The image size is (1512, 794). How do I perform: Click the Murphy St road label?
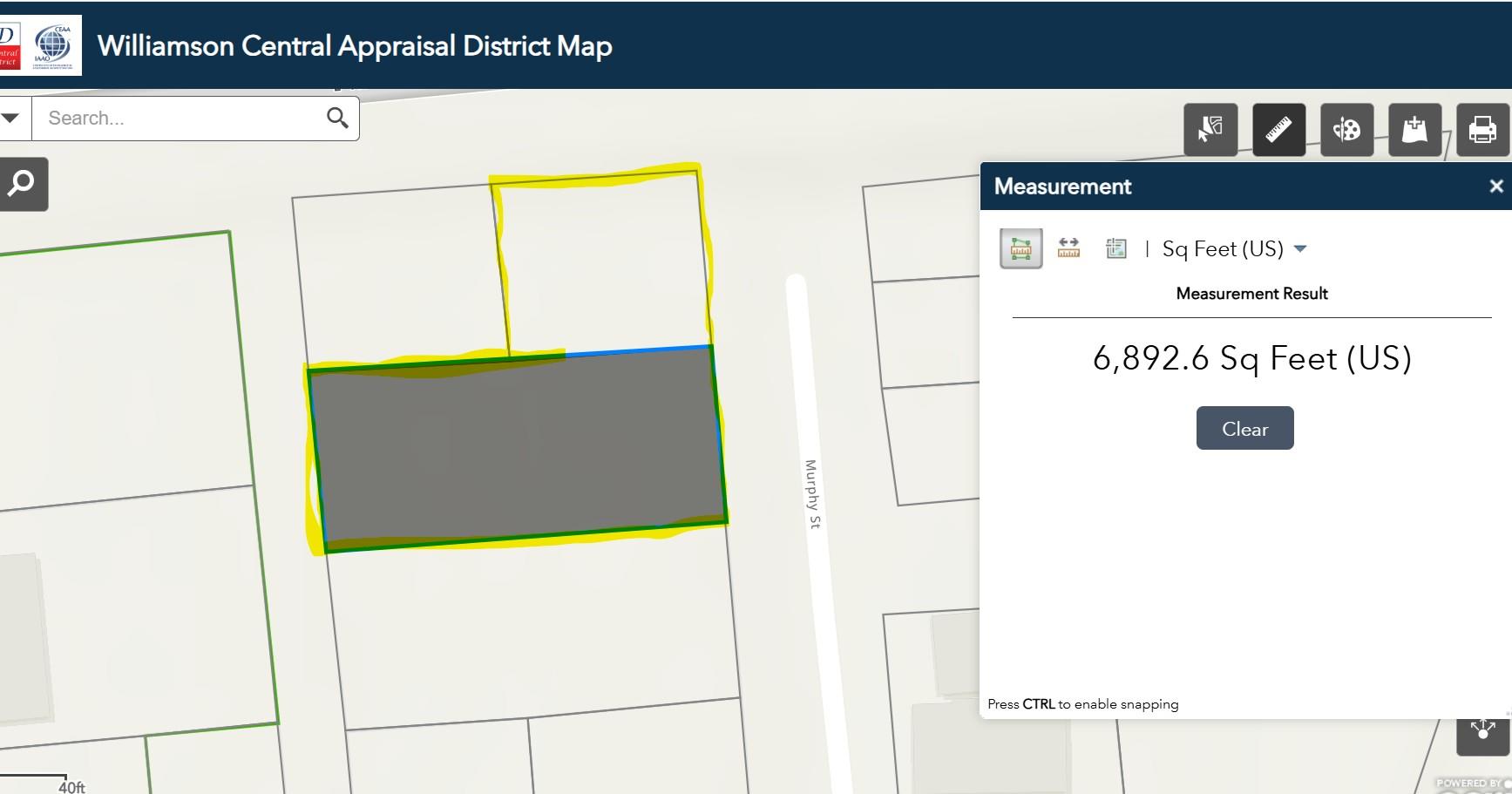tap(811, 494)
